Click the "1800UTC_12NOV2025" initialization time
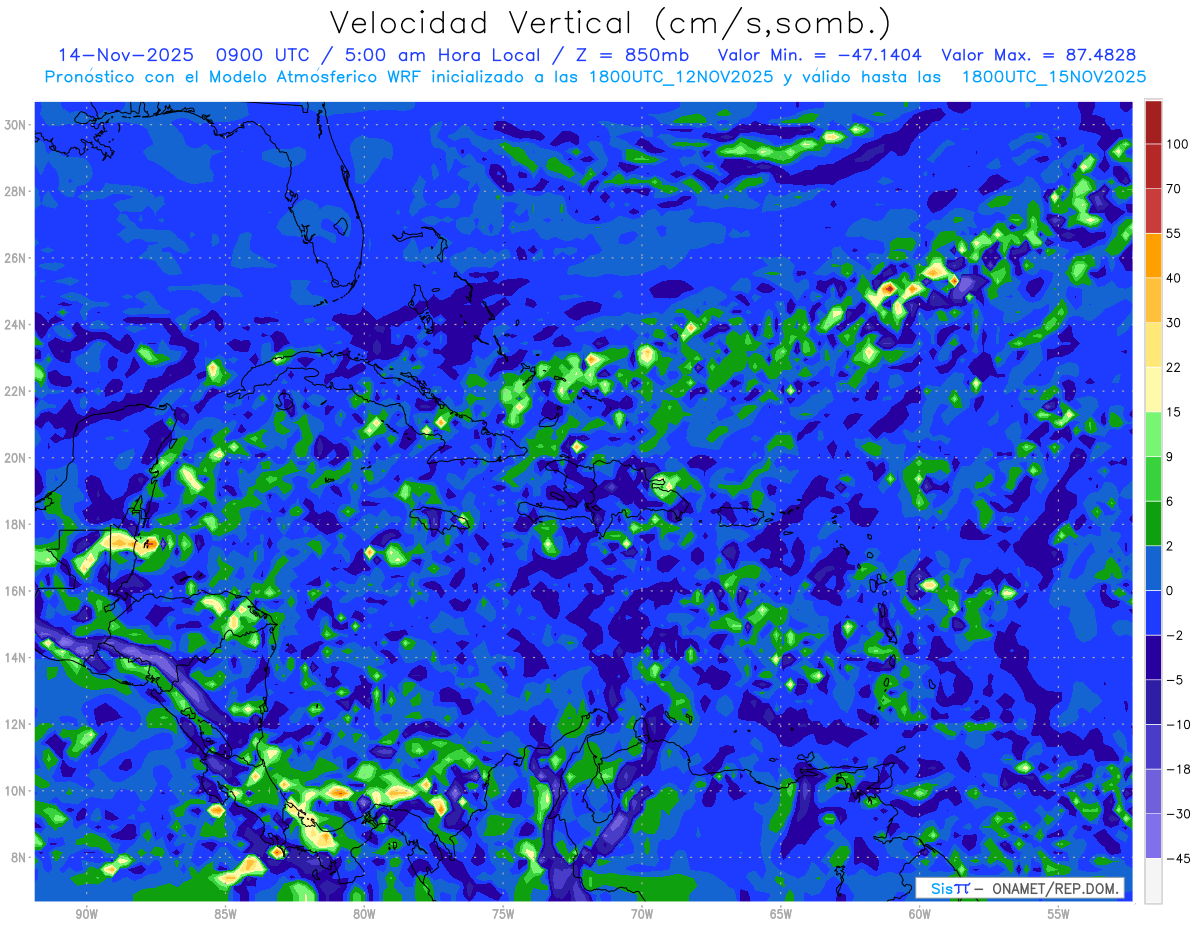The width and height of the screenshot is (1200, 927). coord(680,77)
